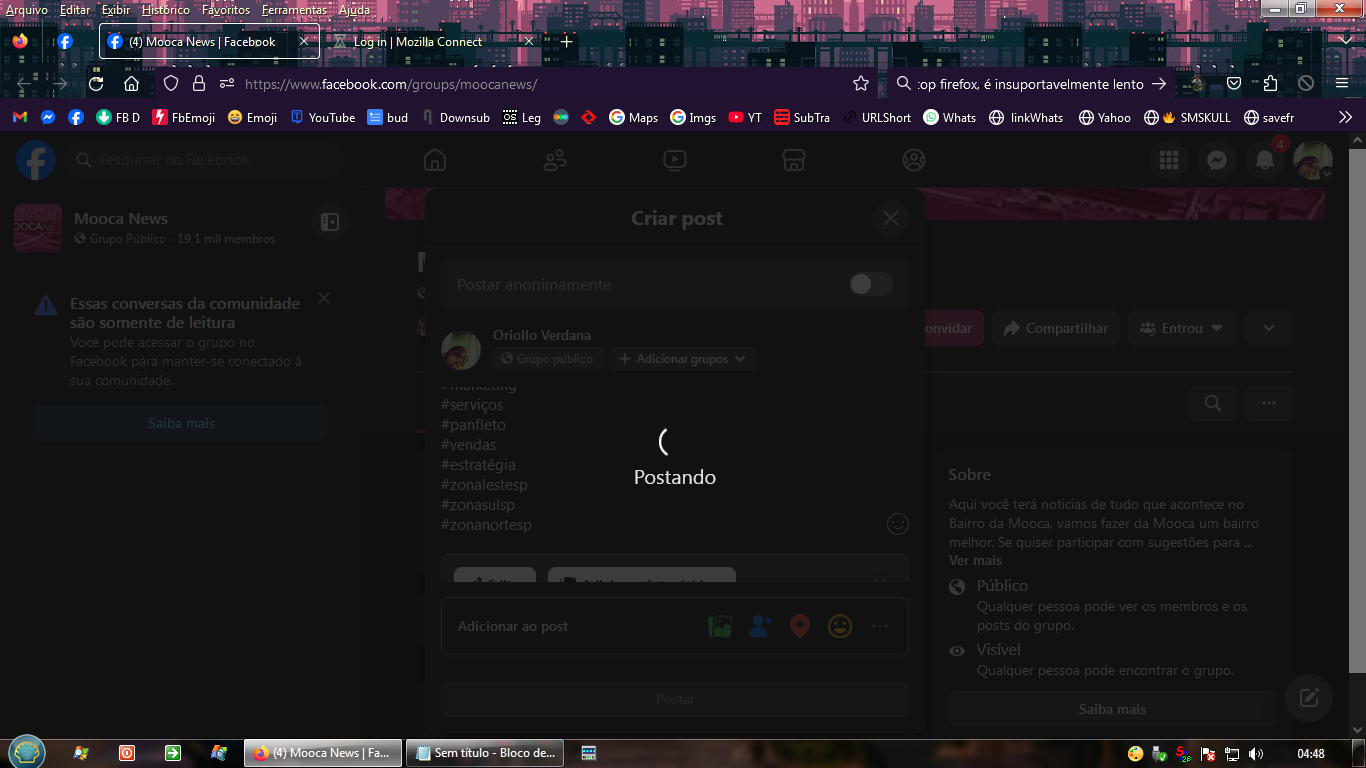Open the Adicionar grupos dropdown
The width and height of the screenshot is (1366, 768).
(682, 359)
